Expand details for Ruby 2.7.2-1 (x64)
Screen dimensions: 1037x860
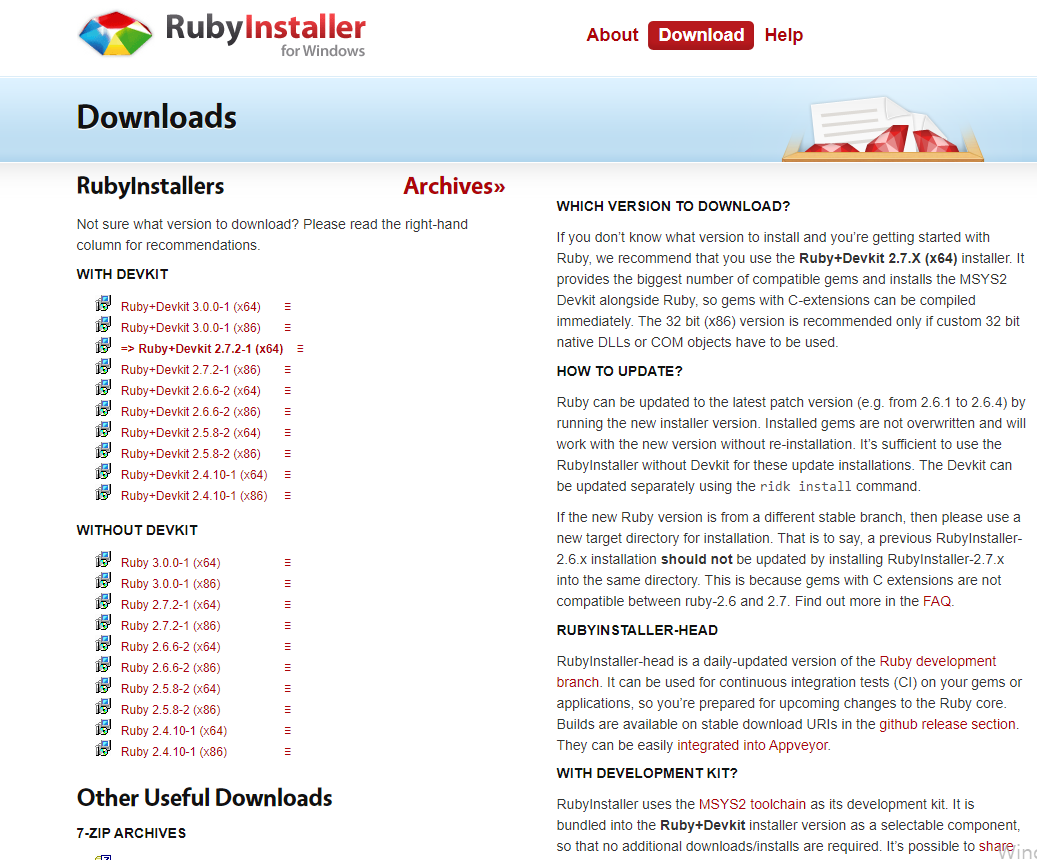[x=288, y=605]
